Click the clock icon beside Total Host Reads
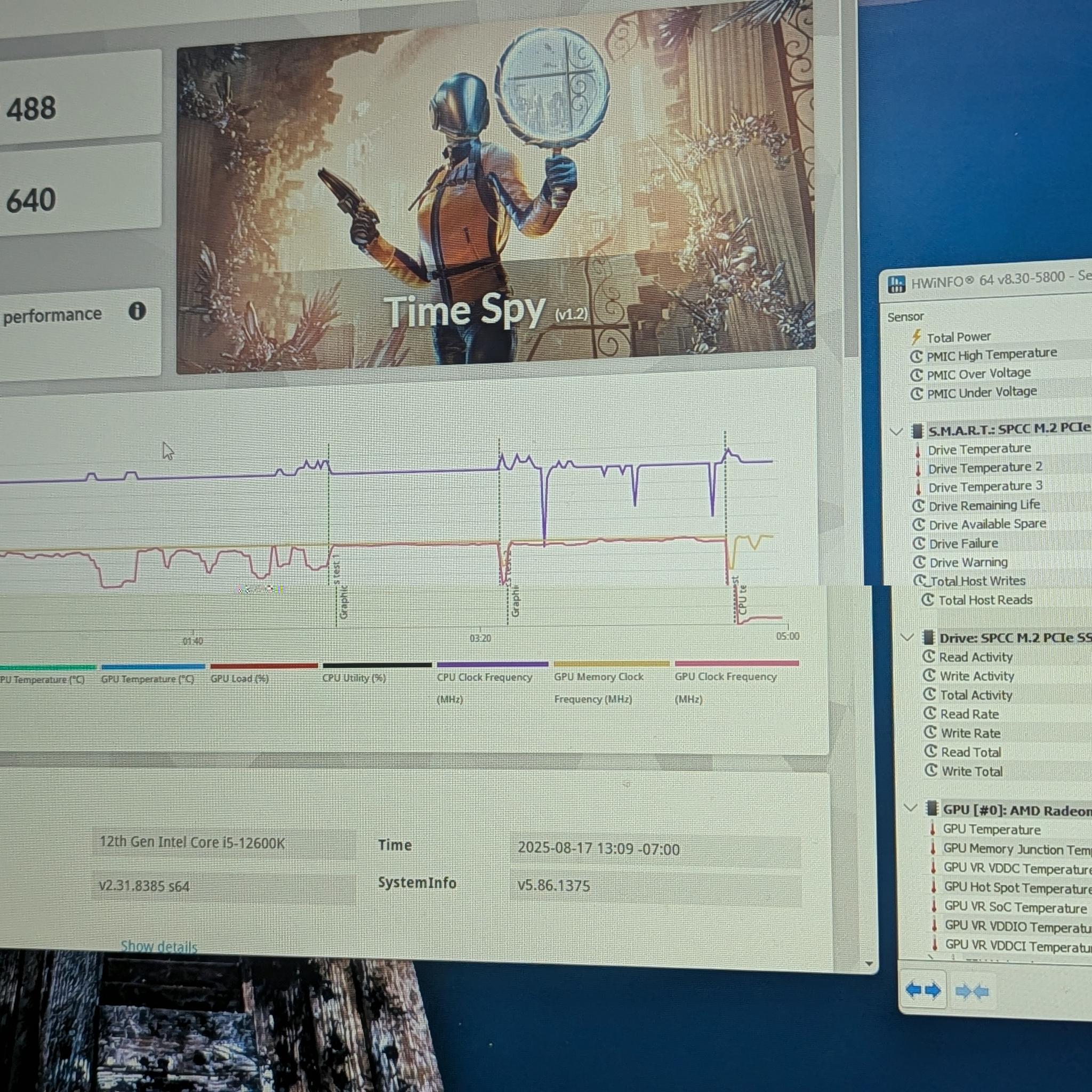Viewport: 1092px width, 1092px height. click(x=928, y=600)
